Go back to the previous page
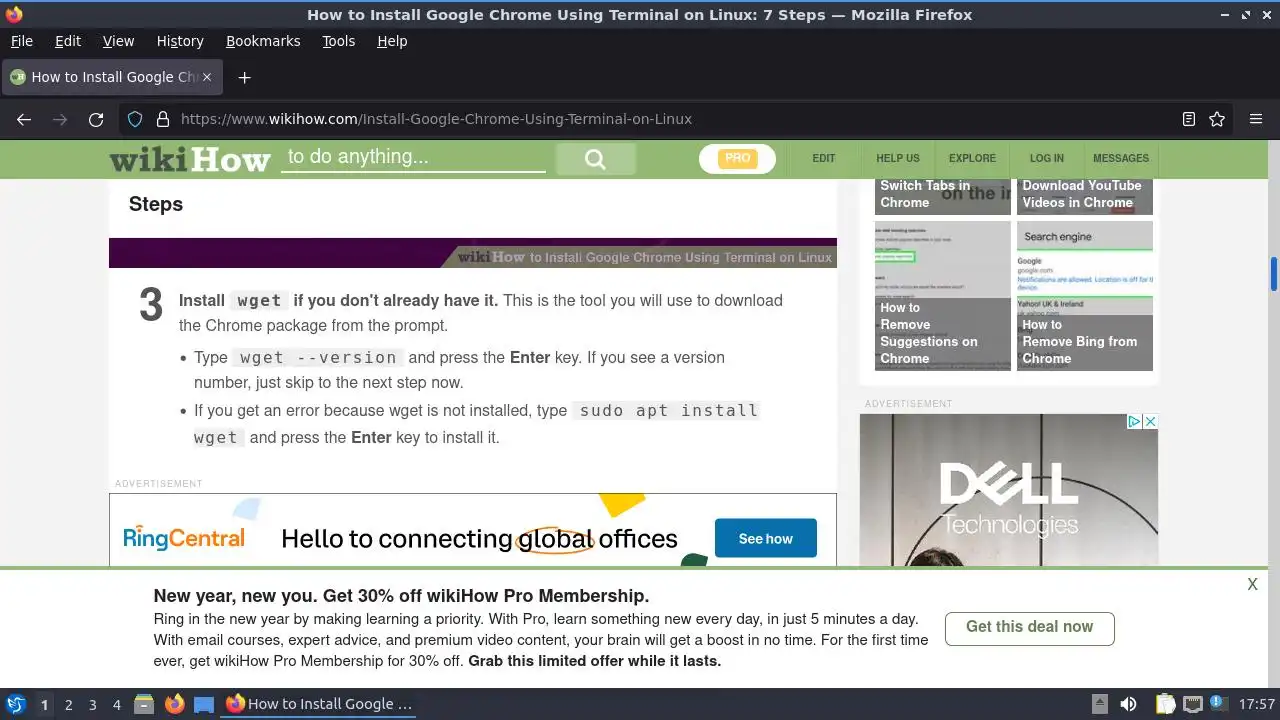This screenshot has width=1280, height=720. [x=24, y=119]
